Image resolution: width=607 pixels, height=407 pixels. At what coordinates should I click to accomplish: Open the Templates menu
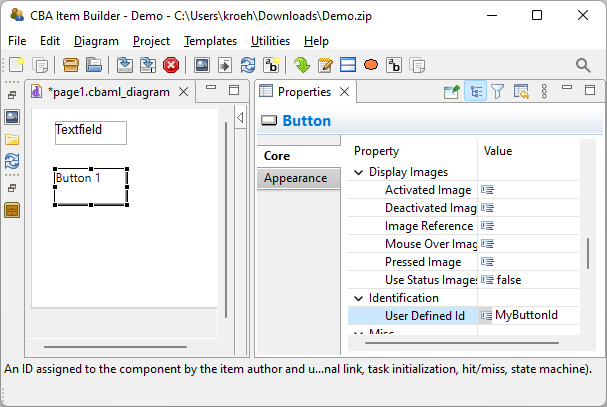pos(210,41)
